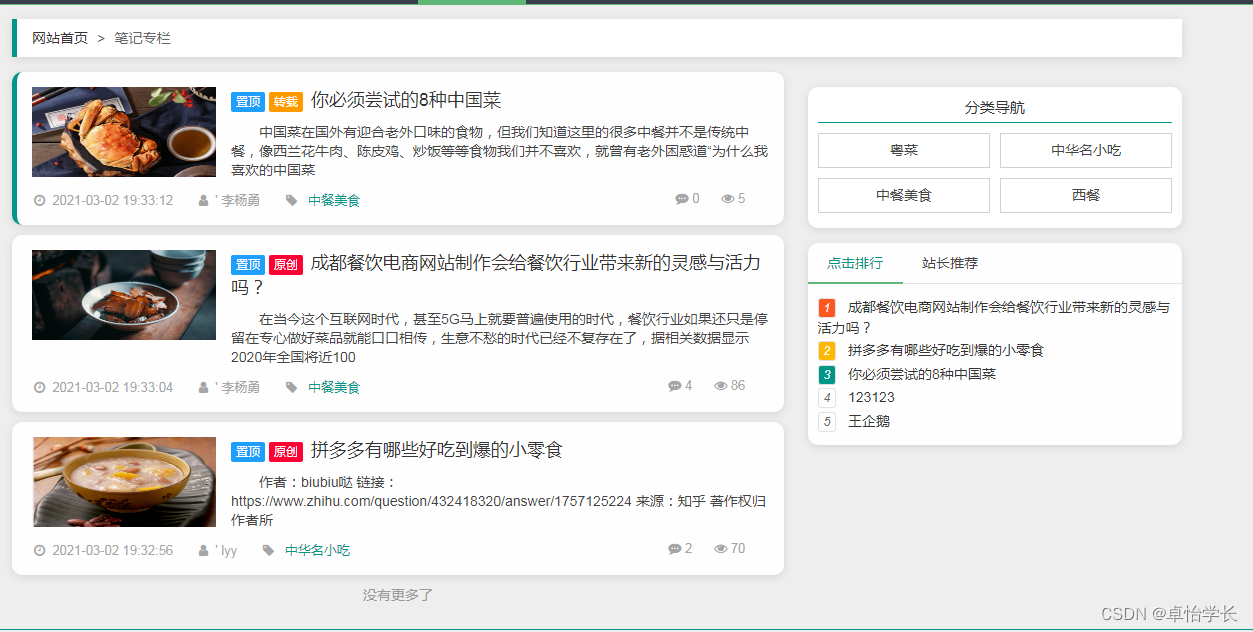Click 置顶 badge on 拼多多 snack article
The height and width of the screenshot is (632, 1253).
coord(248,452)
